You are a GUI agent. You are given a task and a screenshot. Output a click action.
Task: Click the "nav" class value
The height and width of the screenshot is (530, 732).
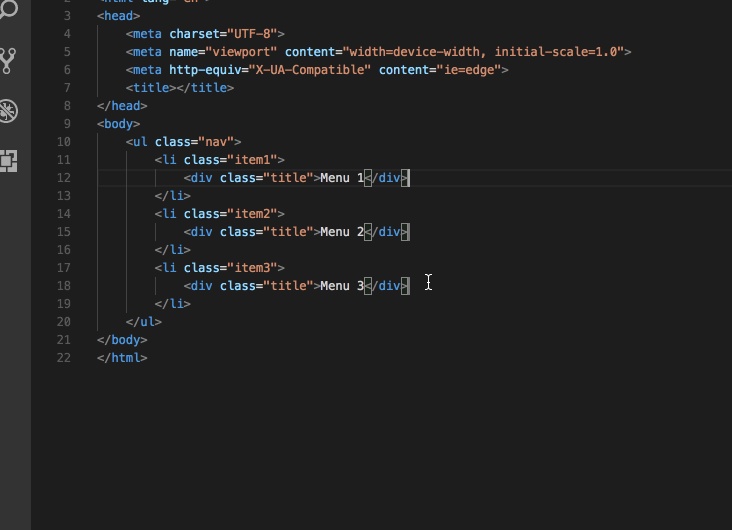pos(216,142)
